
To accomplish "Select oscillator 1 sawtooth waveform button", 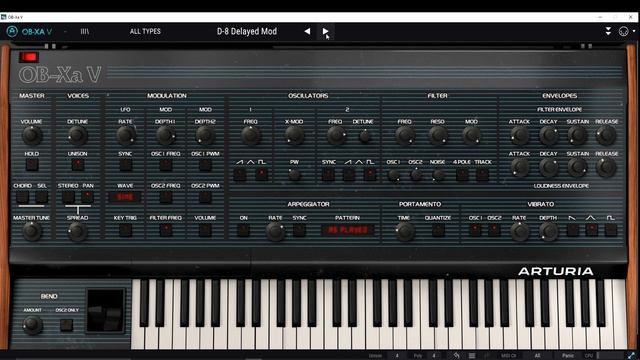I will [240, 174].
